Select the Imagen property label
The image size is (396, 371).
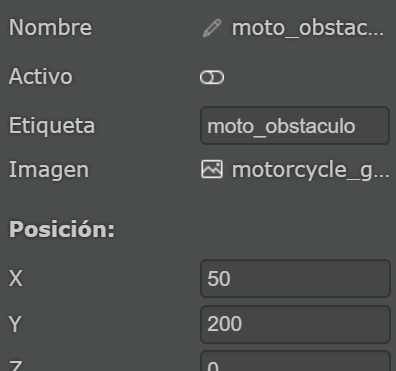click(49, 170)
